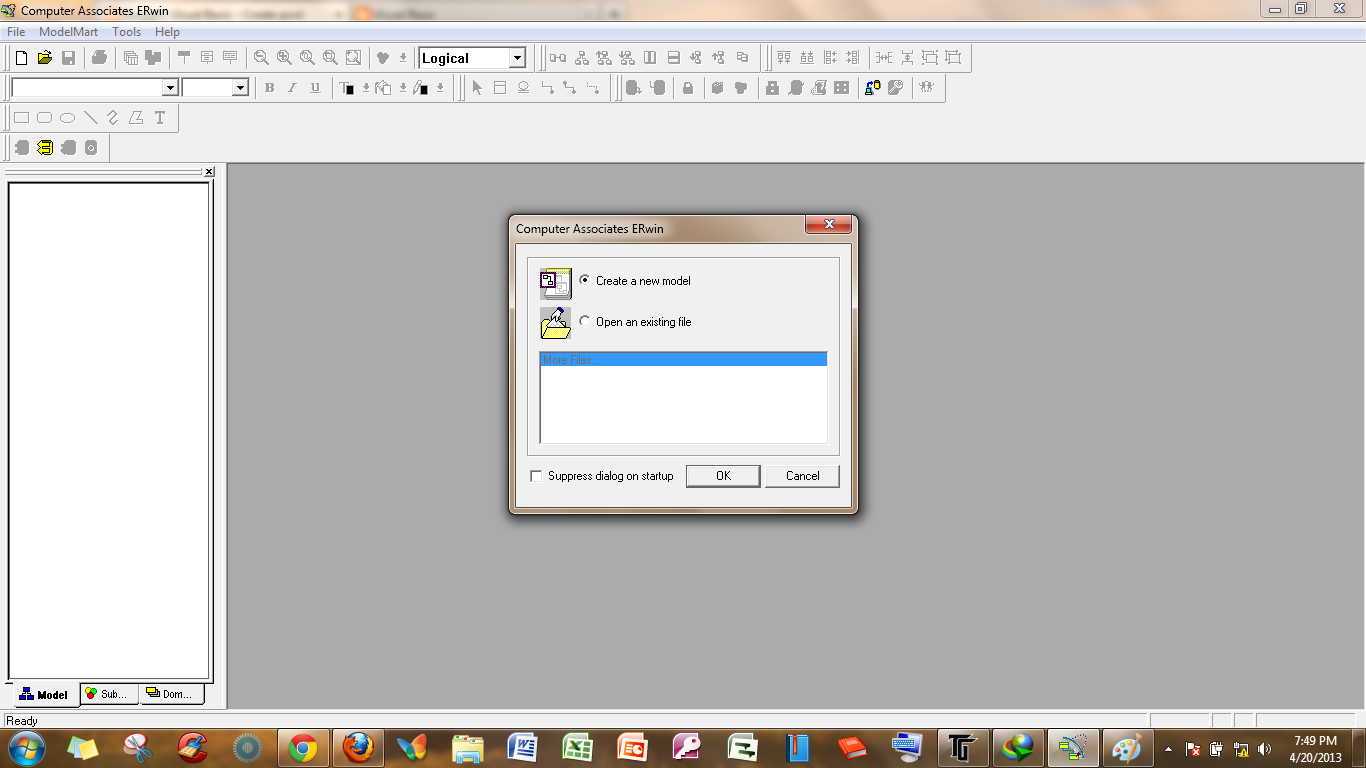Close the model explorer side panel
This screenshot has height=768, width=1366.
[x=209, y=172]
